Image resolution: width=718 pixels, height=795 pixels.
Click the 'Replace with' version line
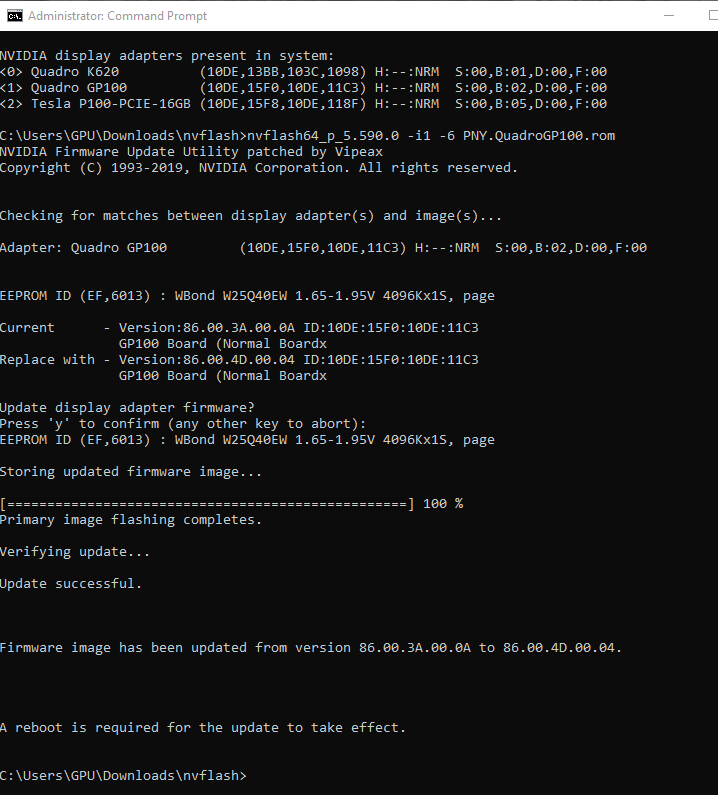[240, 360]
